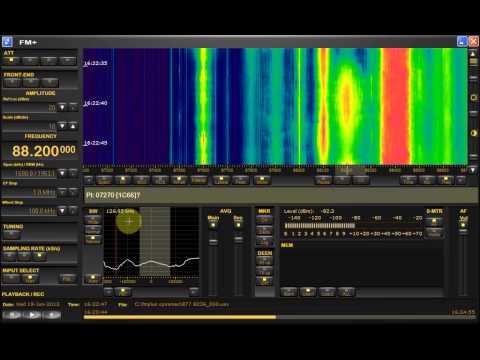Select the fourth ATT attenuator button

(x=67, y=60)
